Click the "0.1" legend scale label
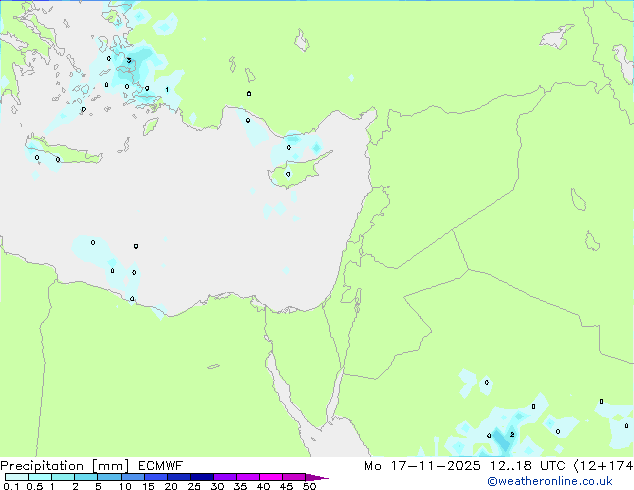The image size is (634, 490). pyautogui.click(x=11, y=486)
